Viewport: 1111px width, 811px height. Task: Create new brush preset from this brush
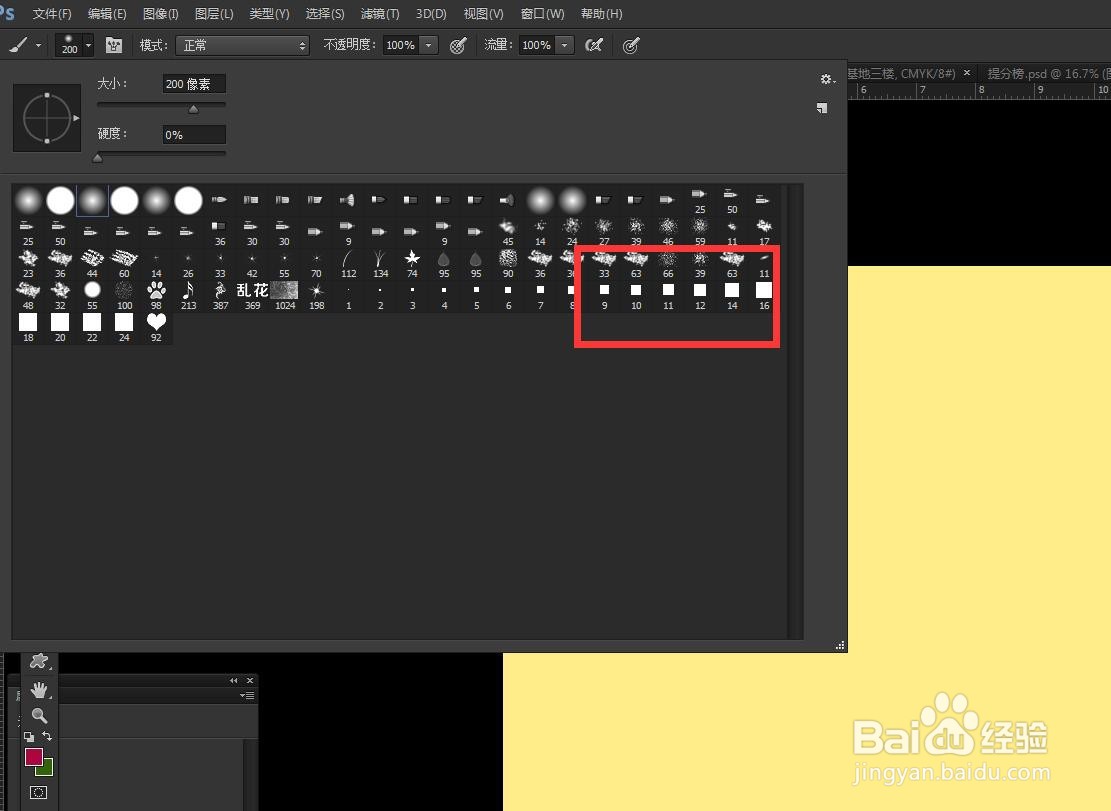click(x=822, y=108)
